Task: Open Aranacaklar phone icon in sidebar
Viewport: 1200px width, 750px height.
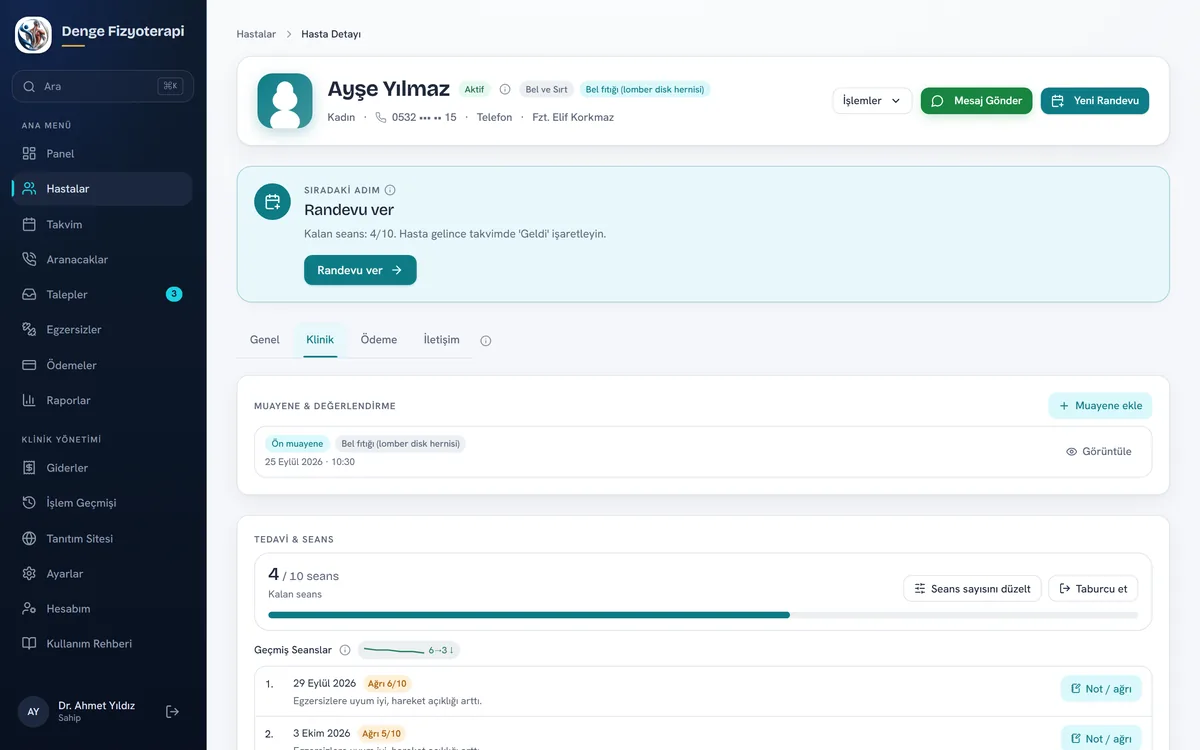Action: pyautogui.click(x=29, y=259)
